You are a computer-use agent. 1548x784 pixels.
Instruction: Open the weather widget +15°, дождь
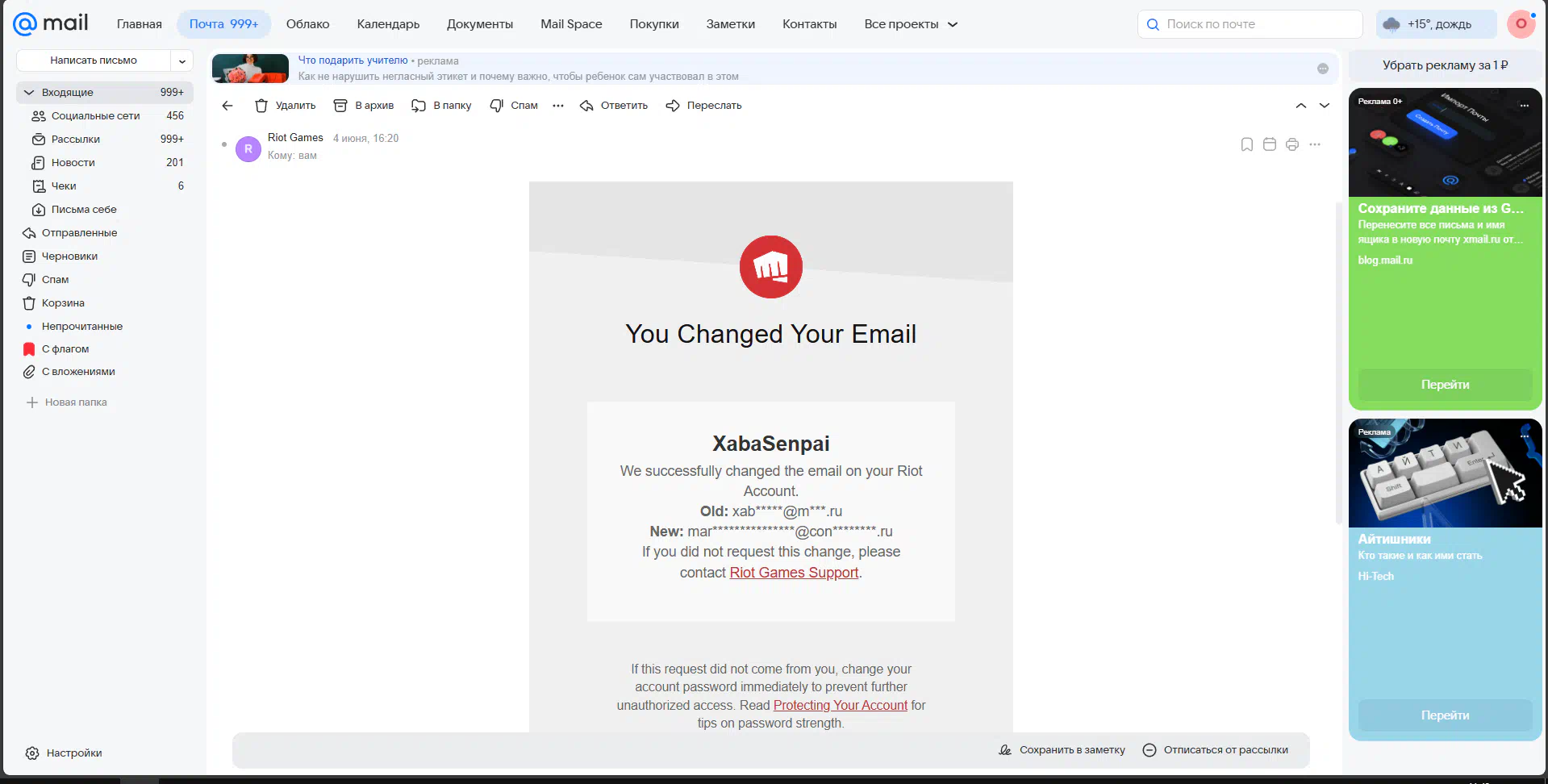click(1436, 24)
